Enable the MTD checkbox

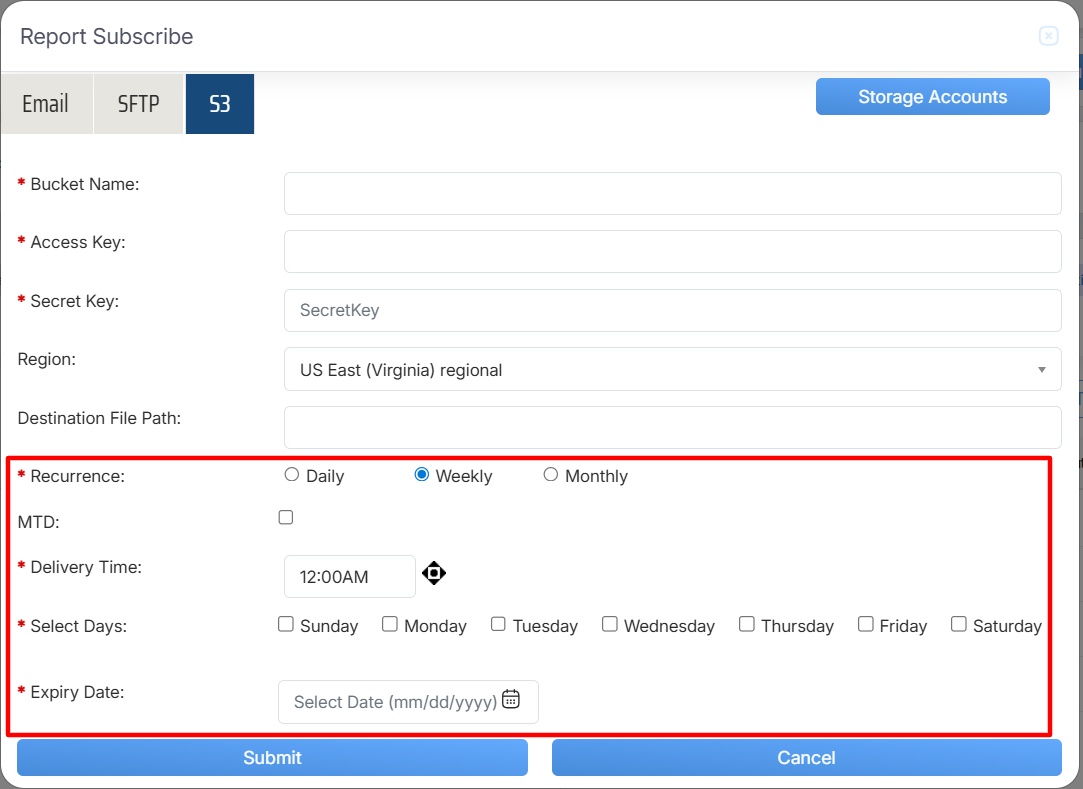pyautogui.click(x=286, y=517)
